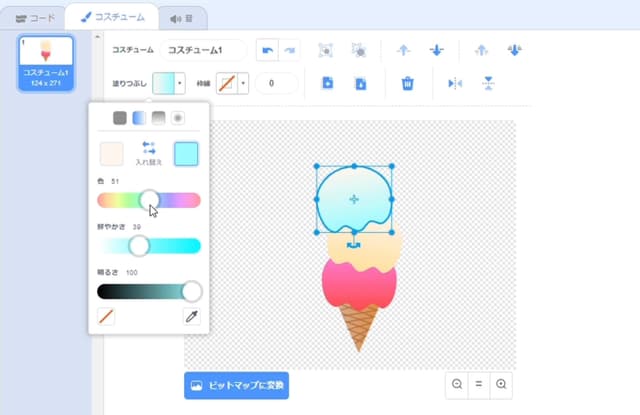Viewport: 640px width, 415px height.
Task: Flip the shape vertically
Action: point(488,83)
